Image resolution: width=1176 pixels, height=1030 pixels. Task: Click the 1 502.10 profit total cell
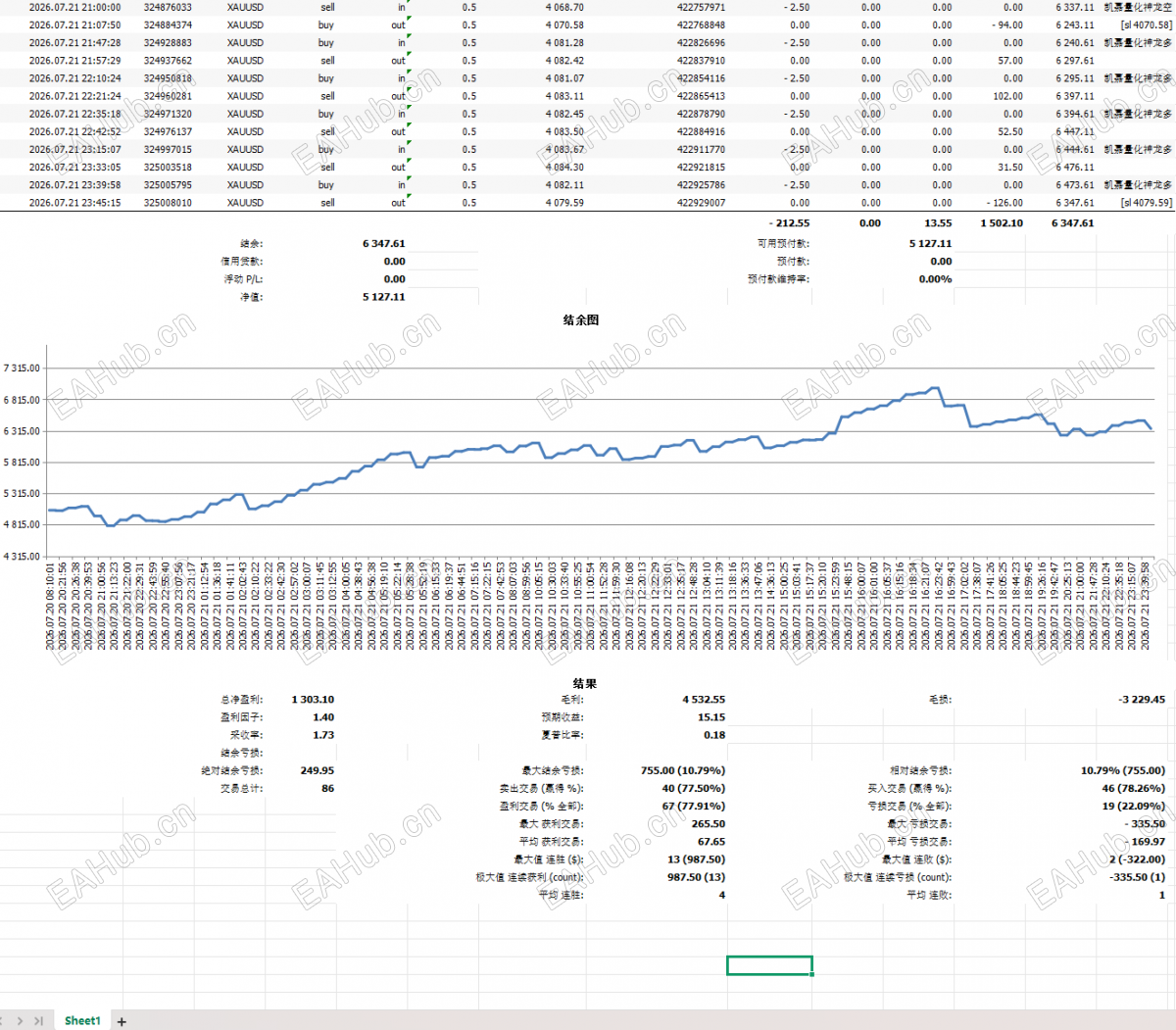1002,223
